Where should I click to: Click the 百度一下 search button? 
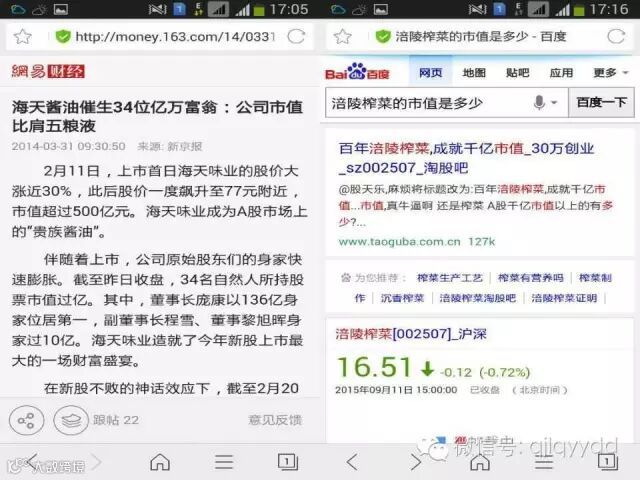click(x=601, y=102)
